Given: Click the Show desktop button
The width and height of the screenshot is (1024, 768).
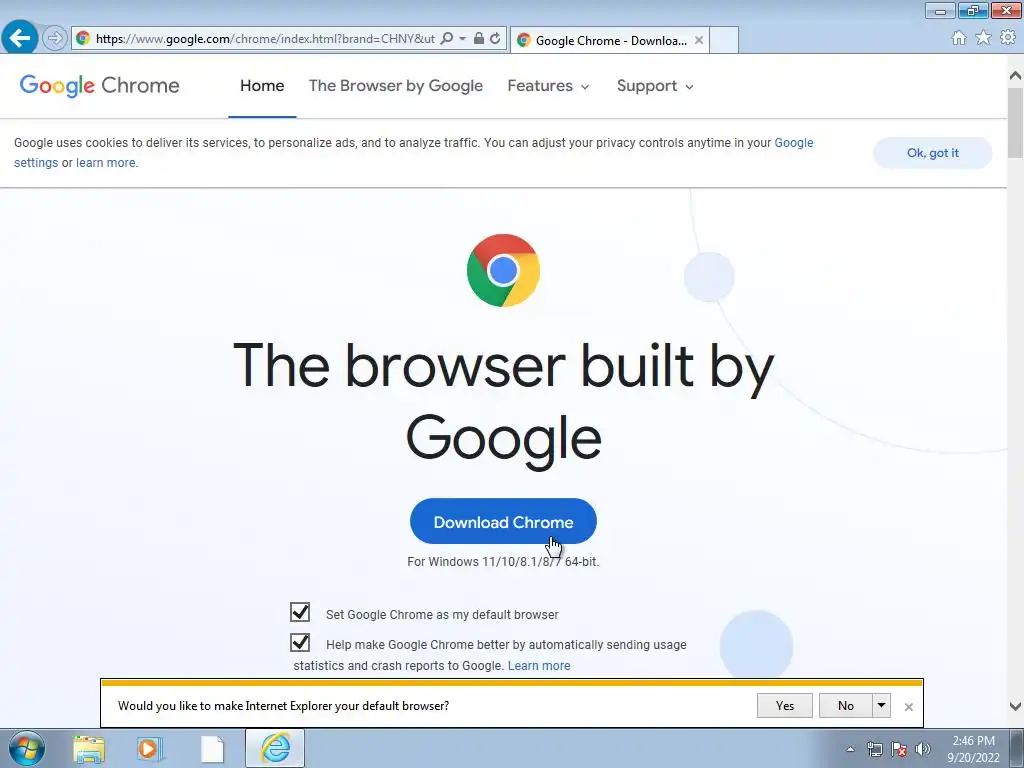Looking at the screenshot, I should [x=1017, y=749].
